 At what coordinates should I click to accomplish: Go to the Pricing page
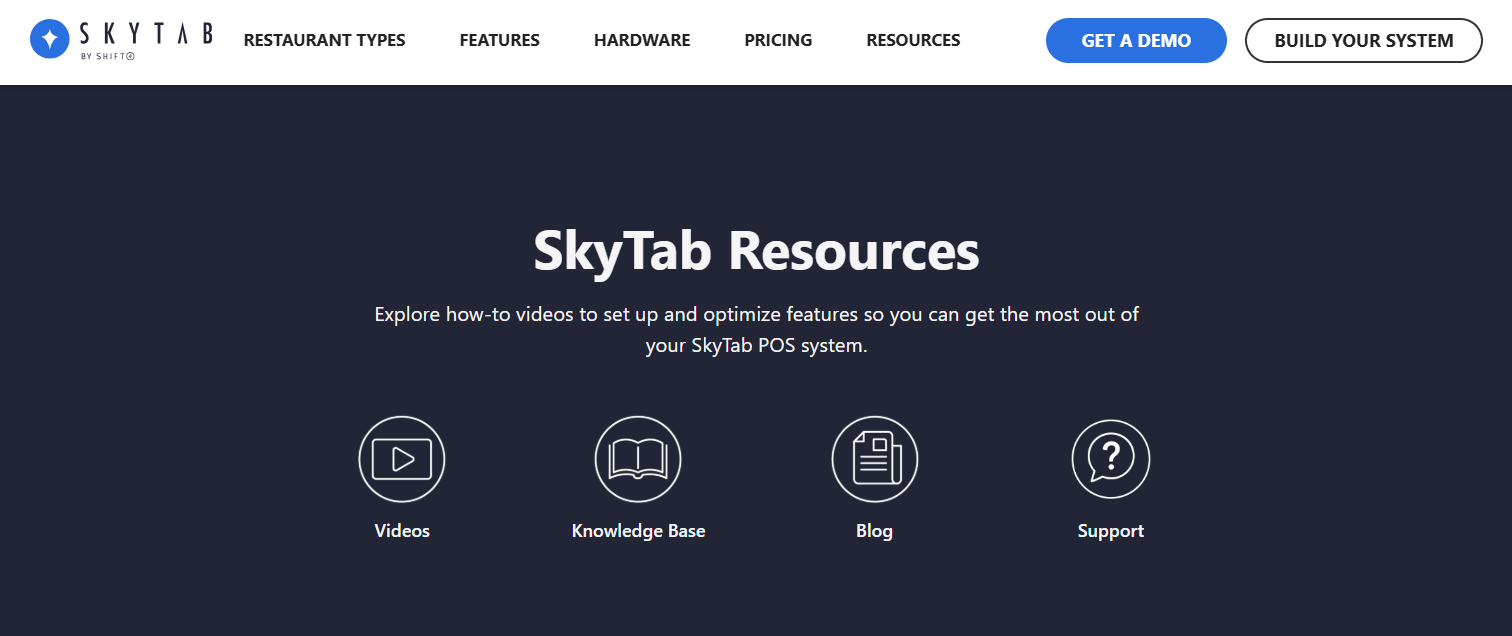tap(778, 41)
